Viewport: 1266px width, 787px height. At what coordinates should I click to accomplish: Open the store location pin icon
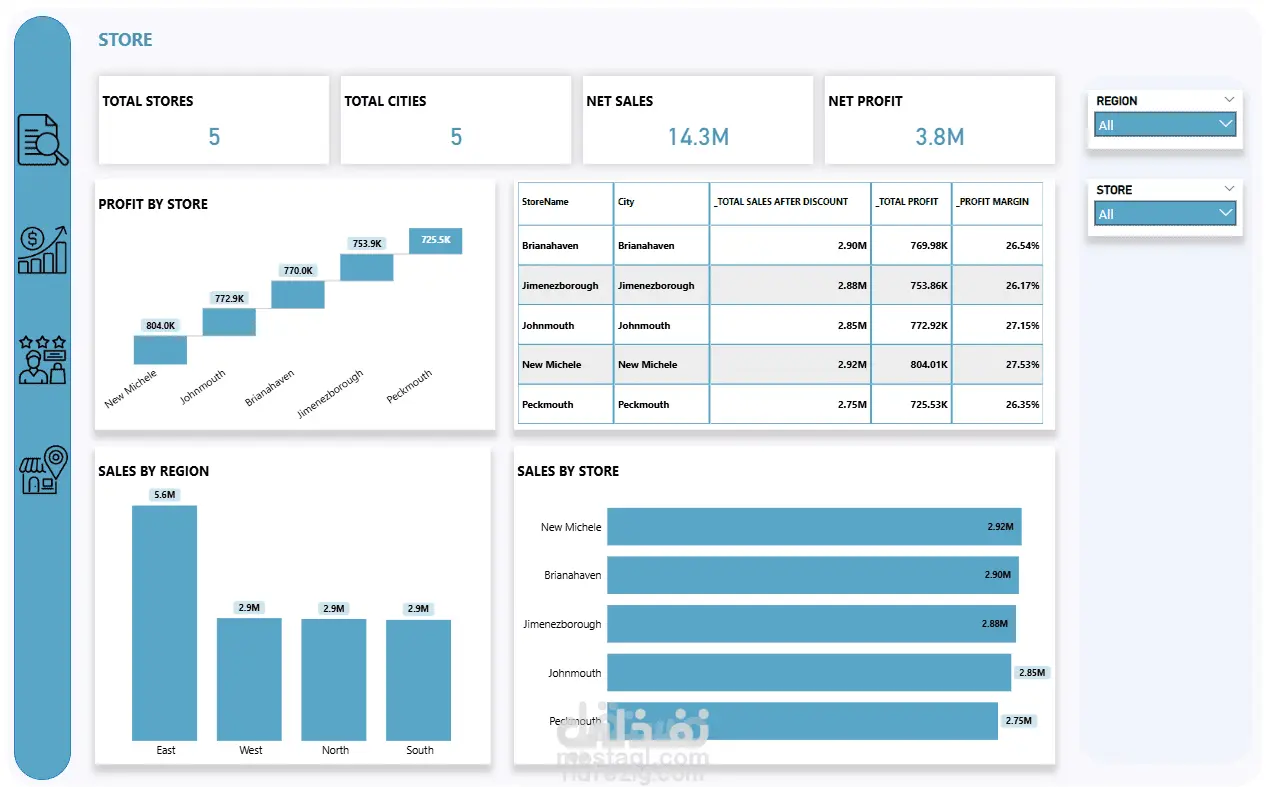43,469
